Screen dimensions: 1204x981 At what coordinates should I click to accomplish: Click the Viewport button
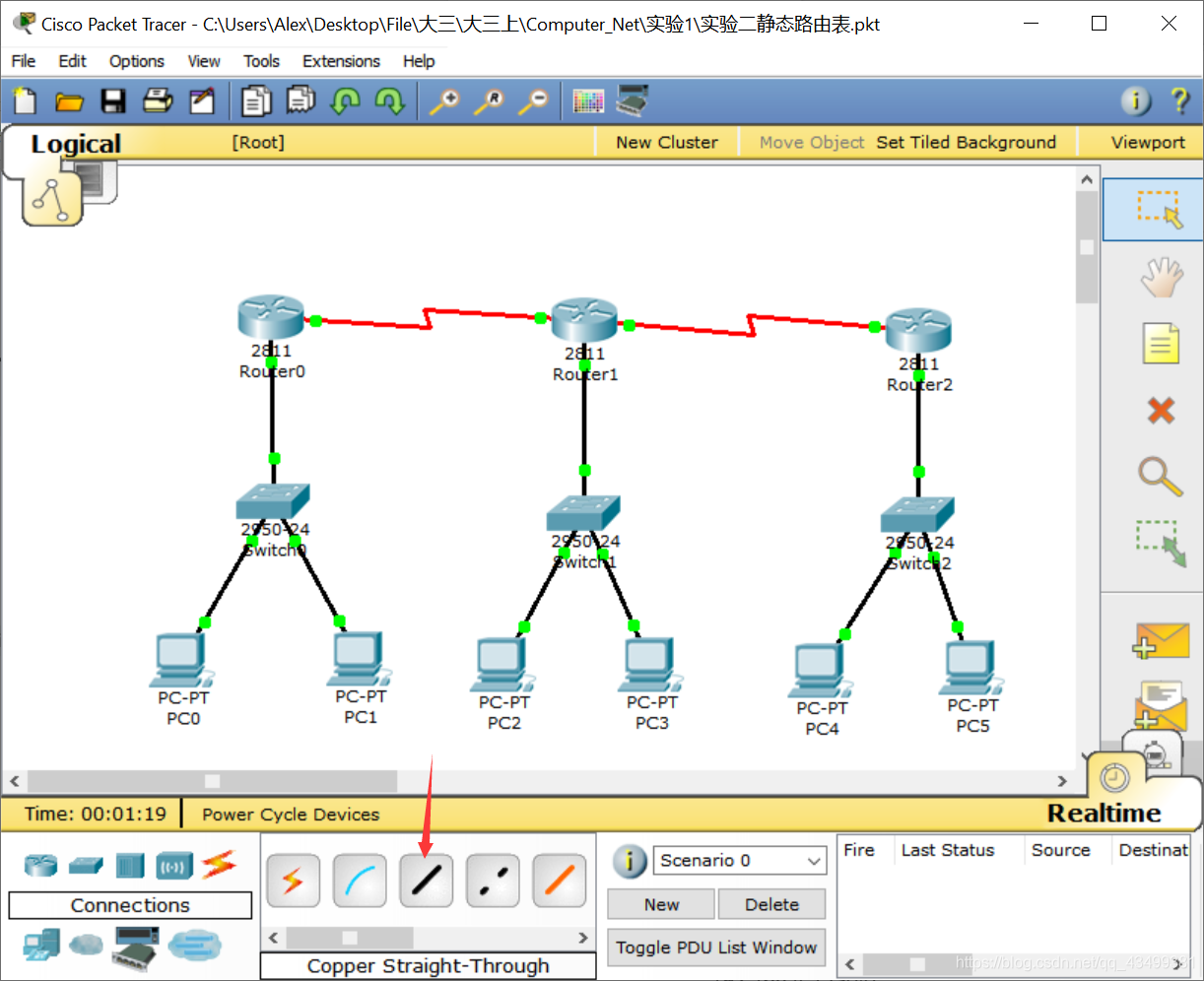tap(1148, 142)
